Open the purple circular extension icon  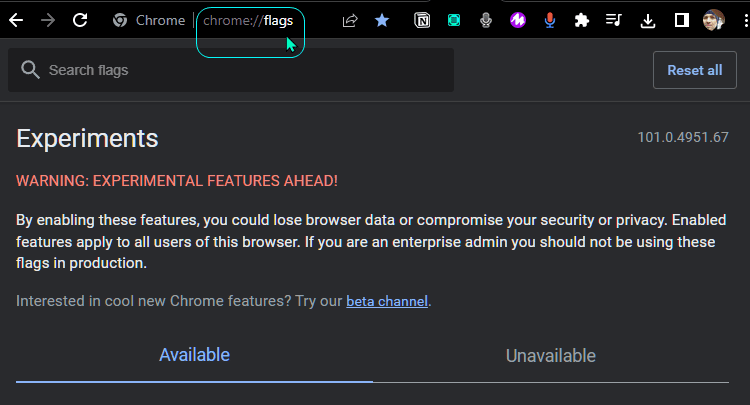(x=518, y=20)
